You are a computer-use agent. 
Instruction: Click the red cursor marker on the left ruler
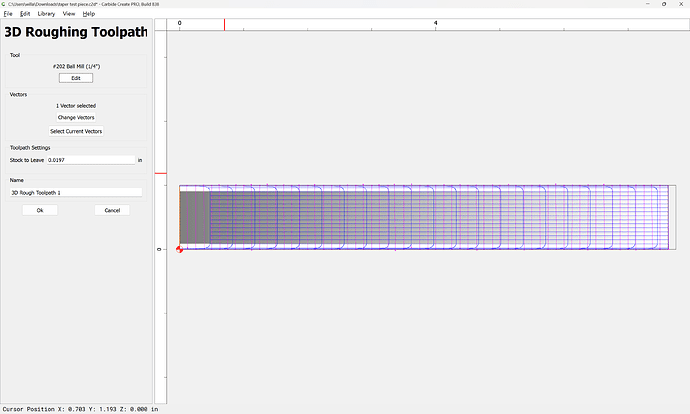pos(159,173)
